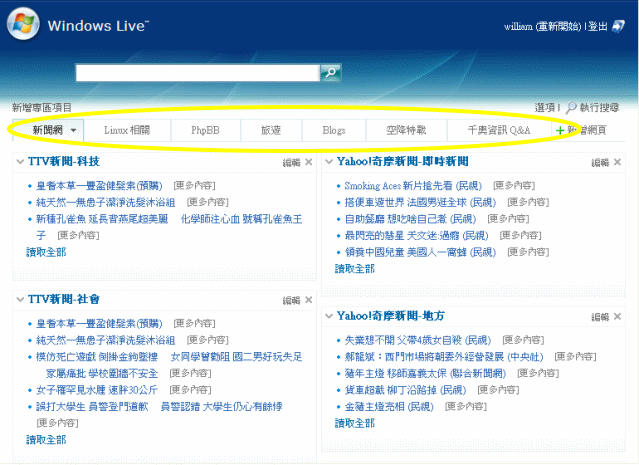The height and width of the screenshot is (465, 639).
Task: Click 更多內容 beside 金豬主燈亮相
Action: (466, 407)
